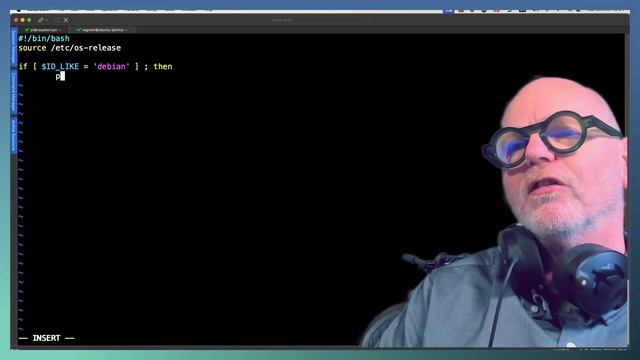Switch to the vagrant ubuntu session tab
Viewport: 640px width, 360px height.
[102, 30]
